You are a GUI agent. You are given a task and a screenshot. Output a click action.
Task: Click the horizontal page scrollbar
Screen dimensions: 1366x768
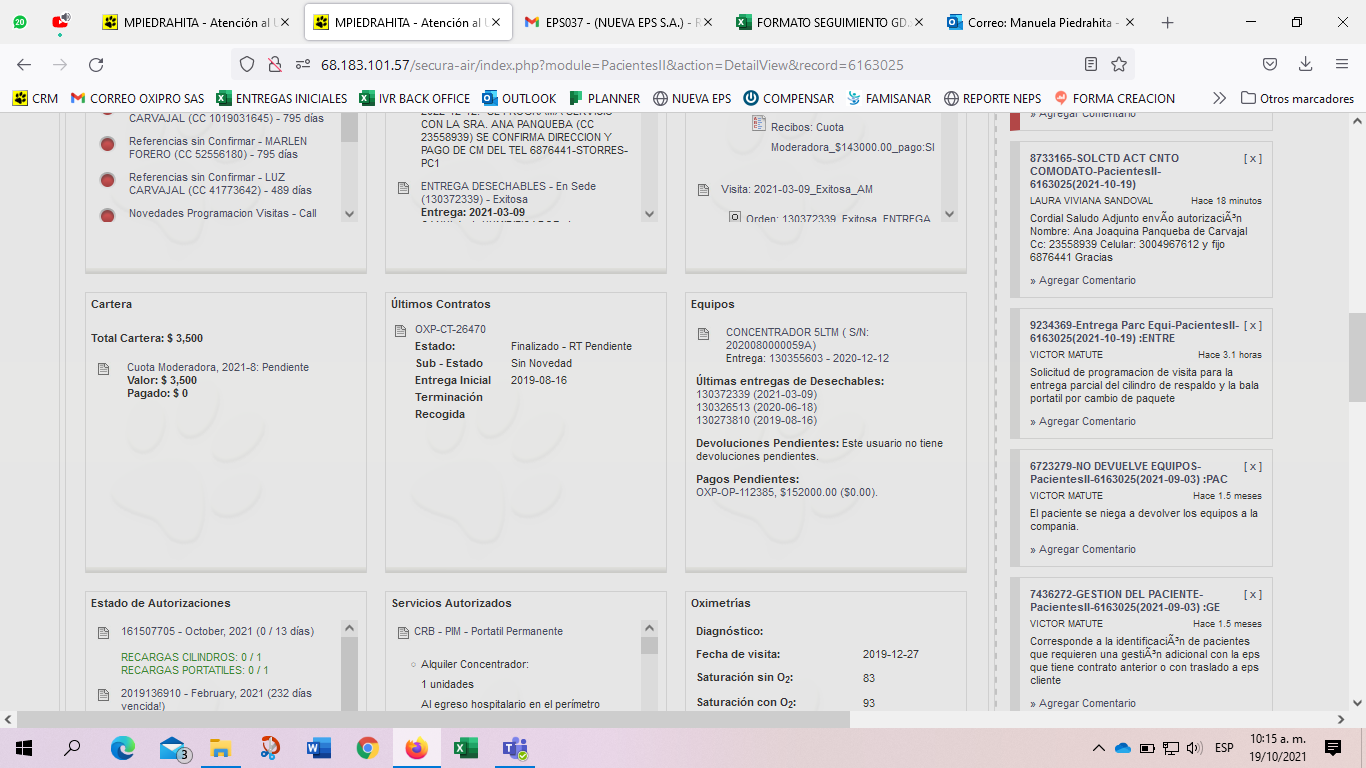[x=434, y=719]
